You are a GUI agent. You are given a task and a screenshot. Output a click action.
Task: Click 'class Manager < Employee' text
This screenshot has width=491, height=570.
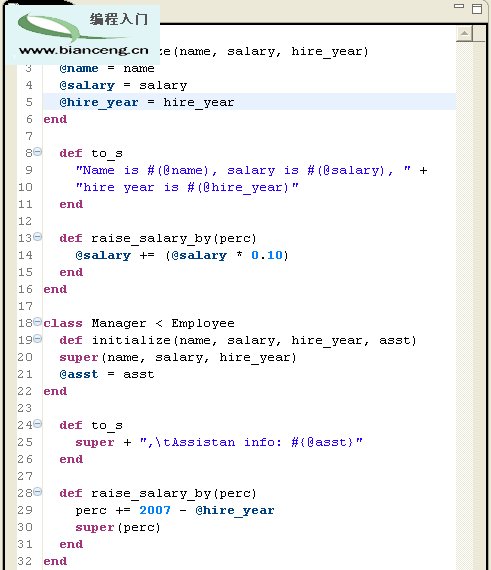point(139,324)
